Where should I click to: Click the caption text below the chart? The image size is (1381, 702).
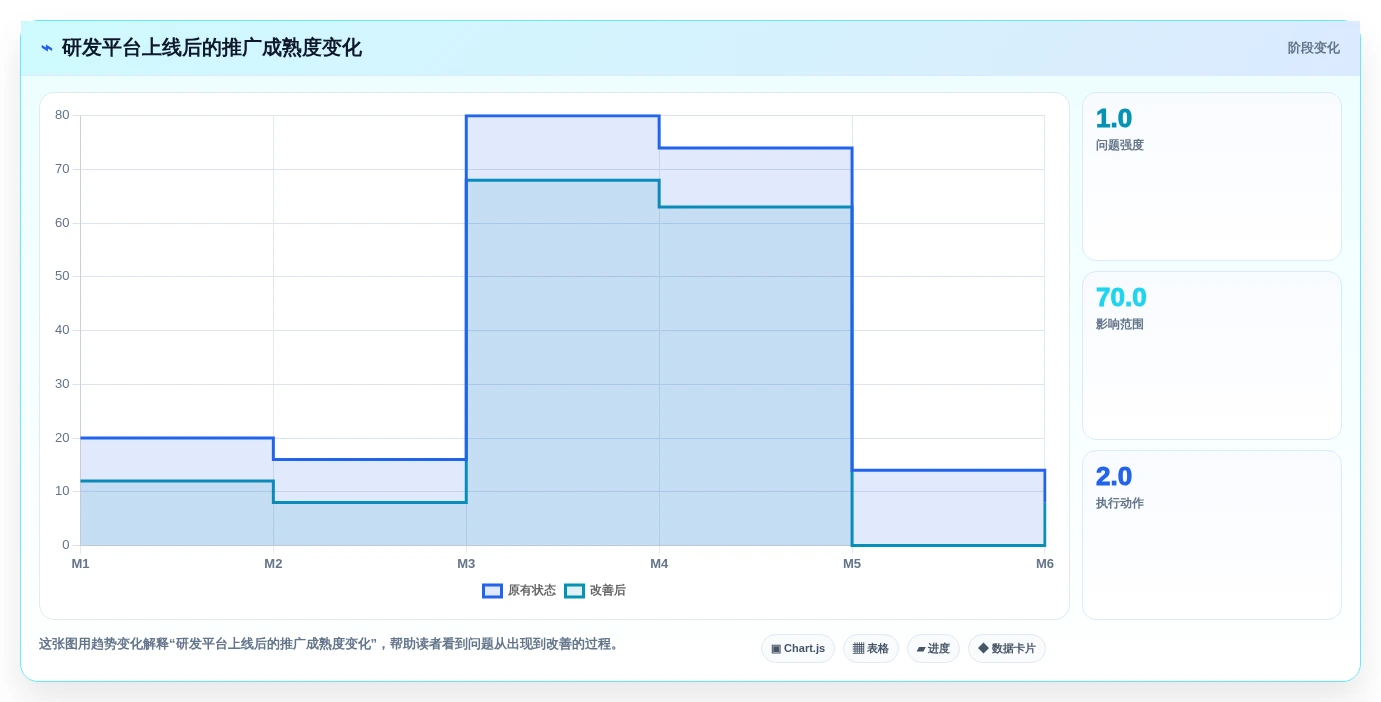point(331,645)
